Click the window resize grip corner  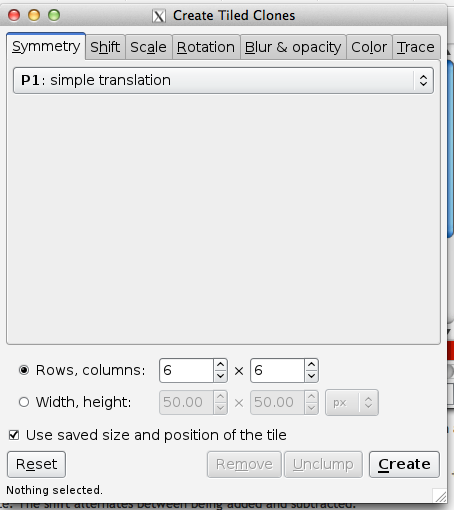(440, 496)
